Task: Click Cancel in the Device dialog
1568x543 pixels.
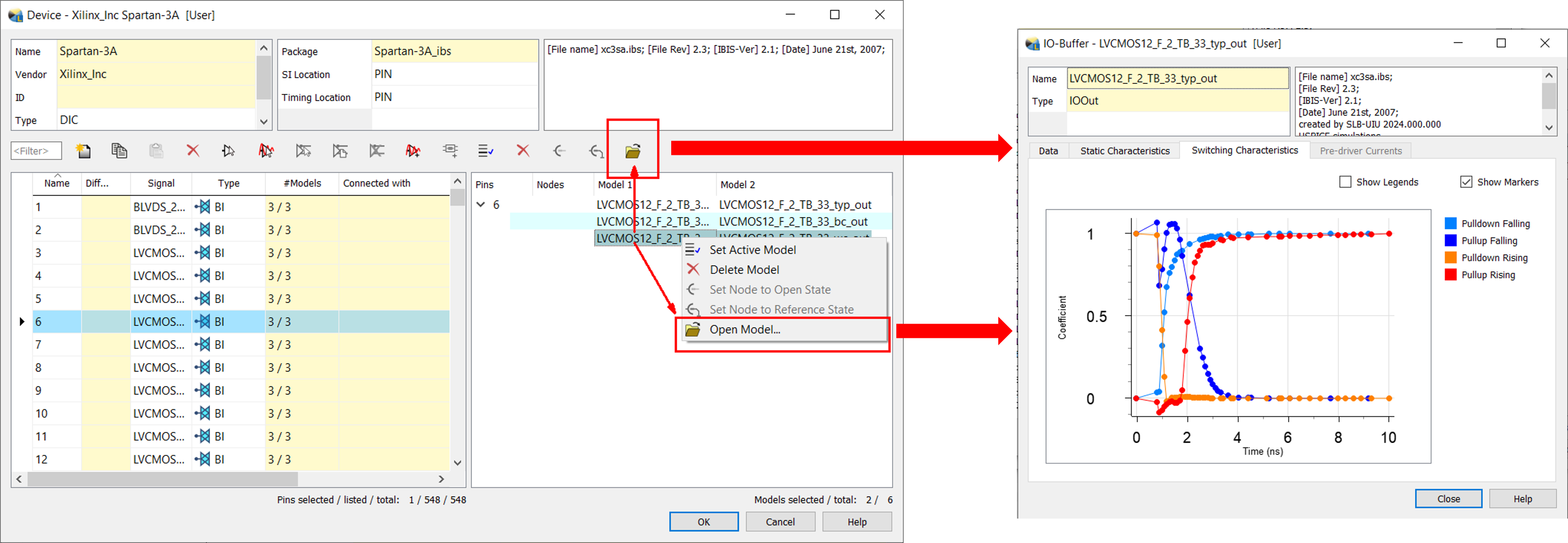Action: point(780,522)
